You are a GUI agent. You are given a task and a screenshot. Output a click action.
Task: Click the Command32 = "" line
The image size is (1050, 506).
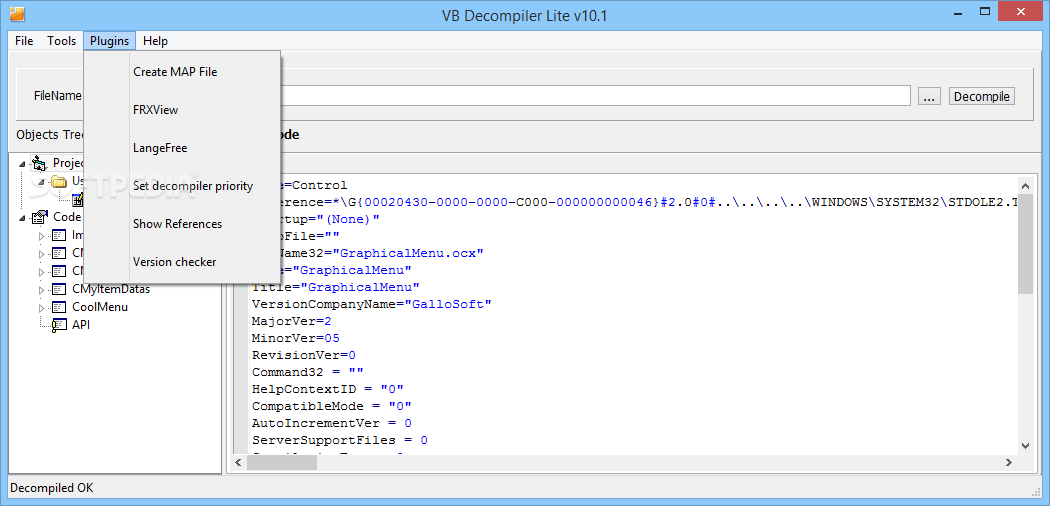(307, 372)
